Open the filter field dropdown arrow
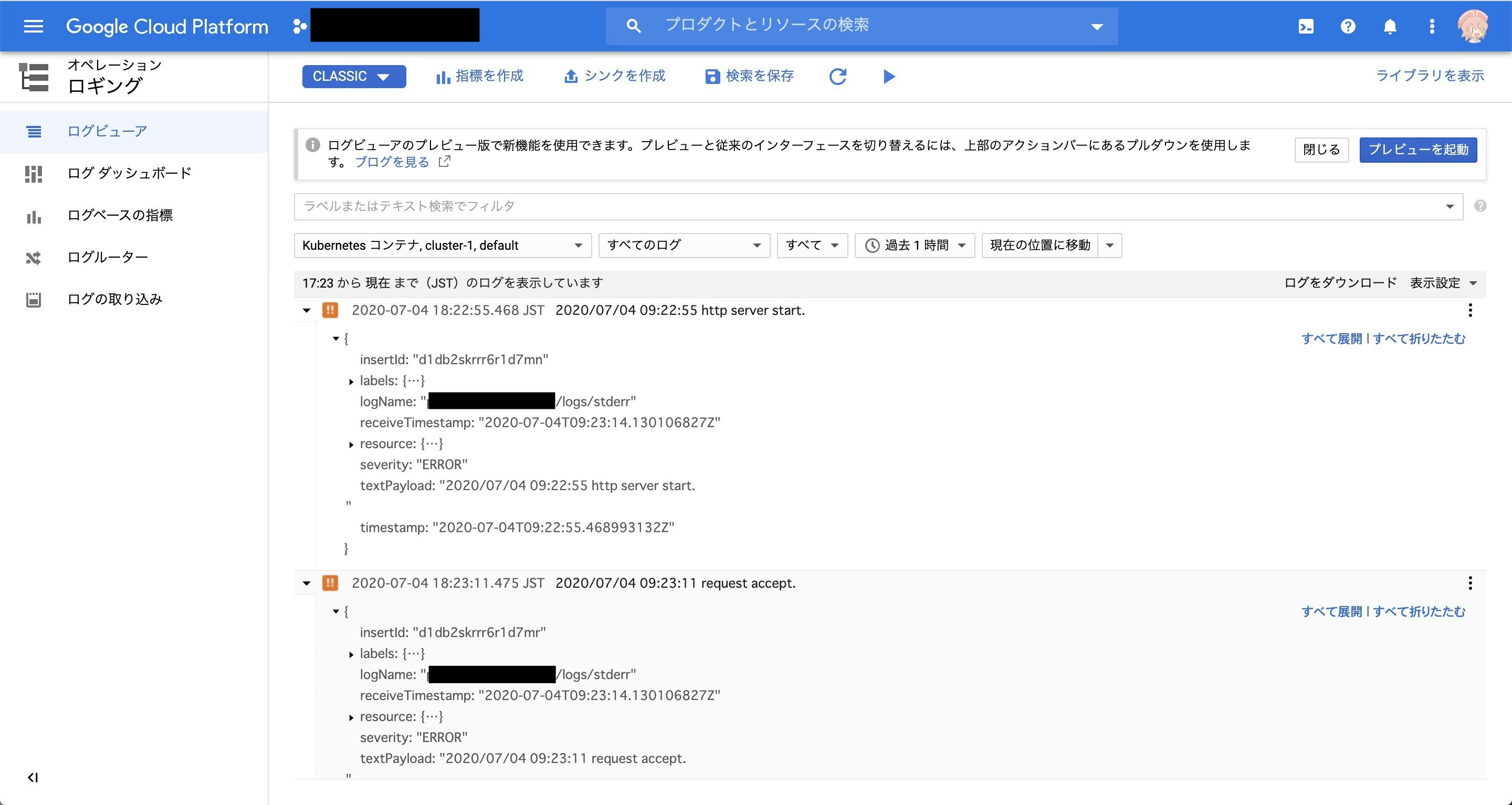The image size is (1512, 805). pos(1449,207)
